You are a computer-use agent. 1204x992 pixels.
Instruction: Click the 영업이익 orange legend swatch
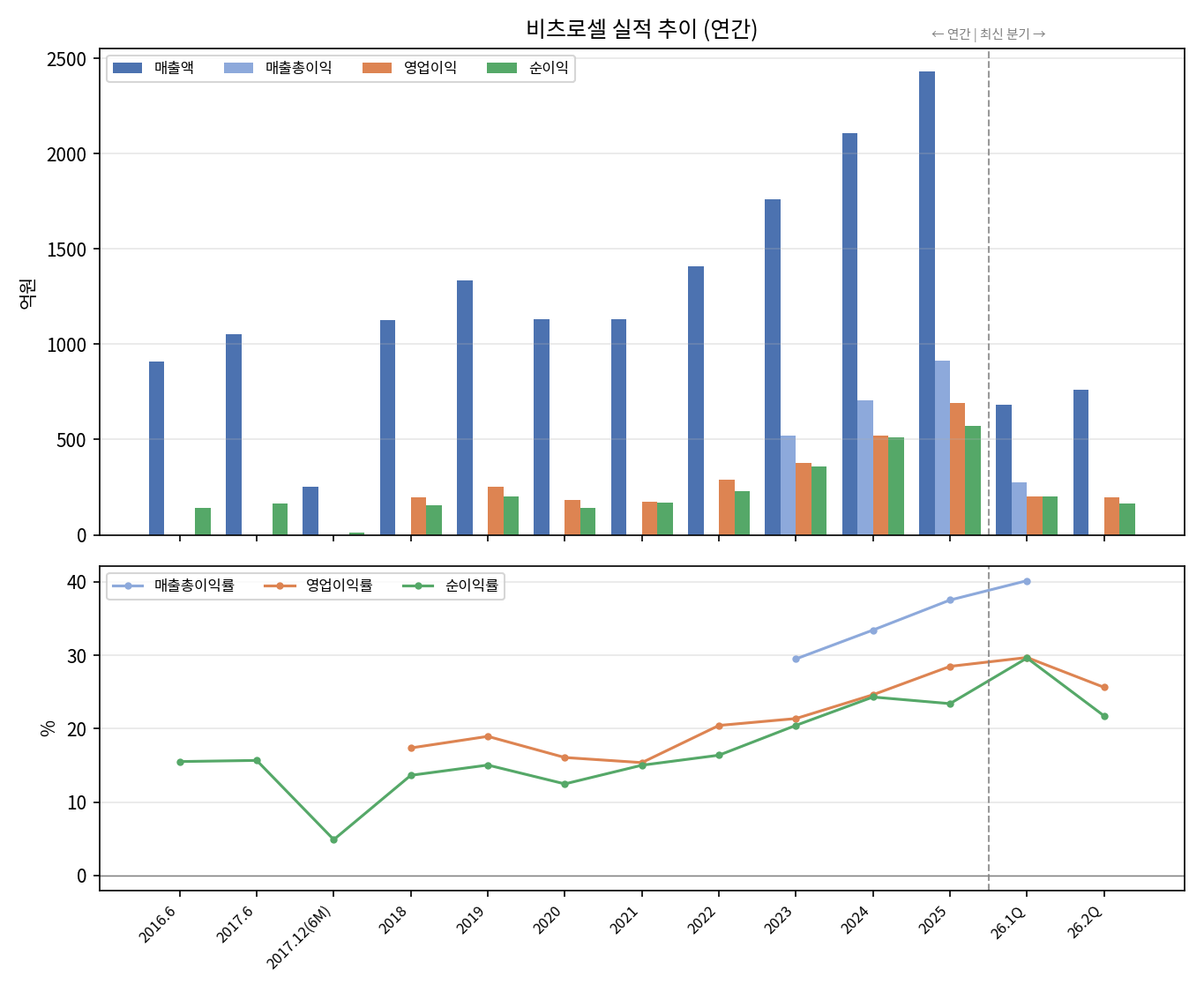[x=377, y=69]
